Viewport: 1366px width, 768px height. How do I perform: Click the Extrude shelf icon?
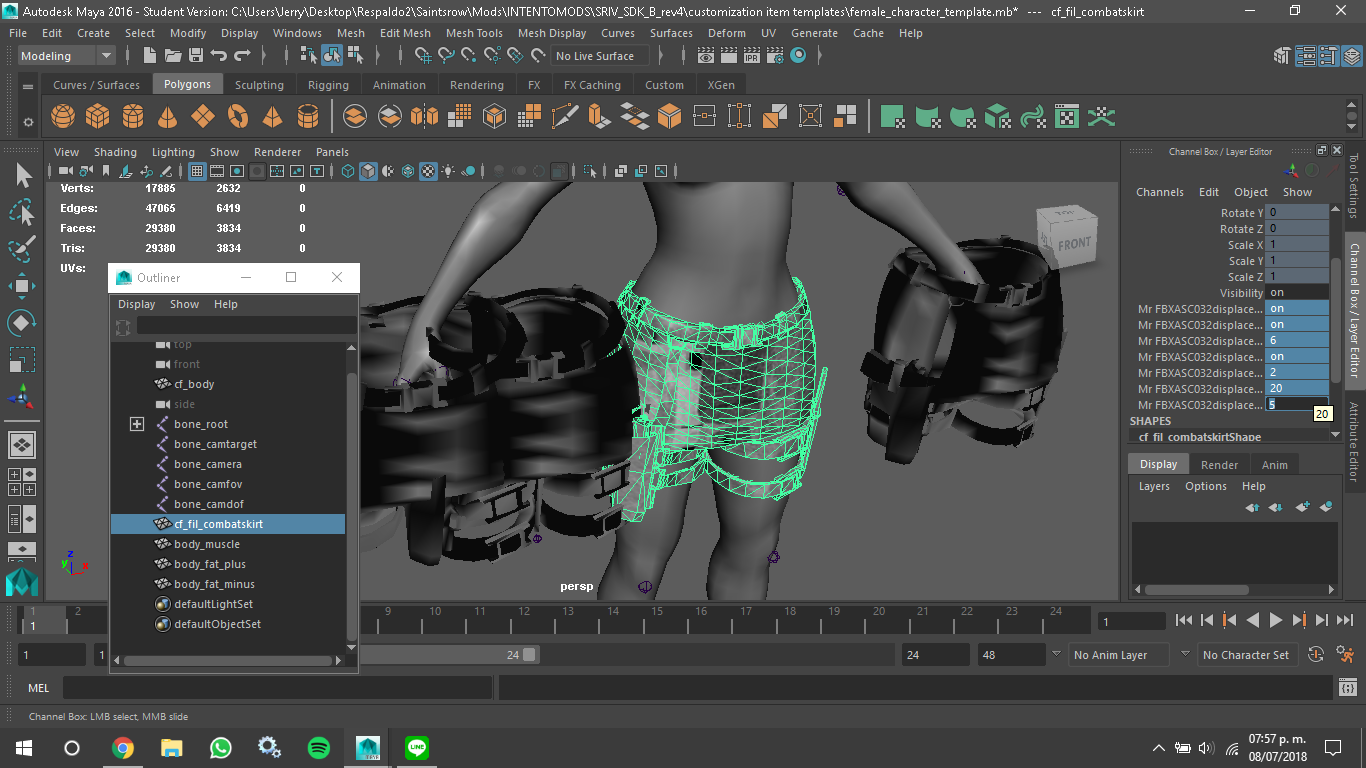coord(600,117)
